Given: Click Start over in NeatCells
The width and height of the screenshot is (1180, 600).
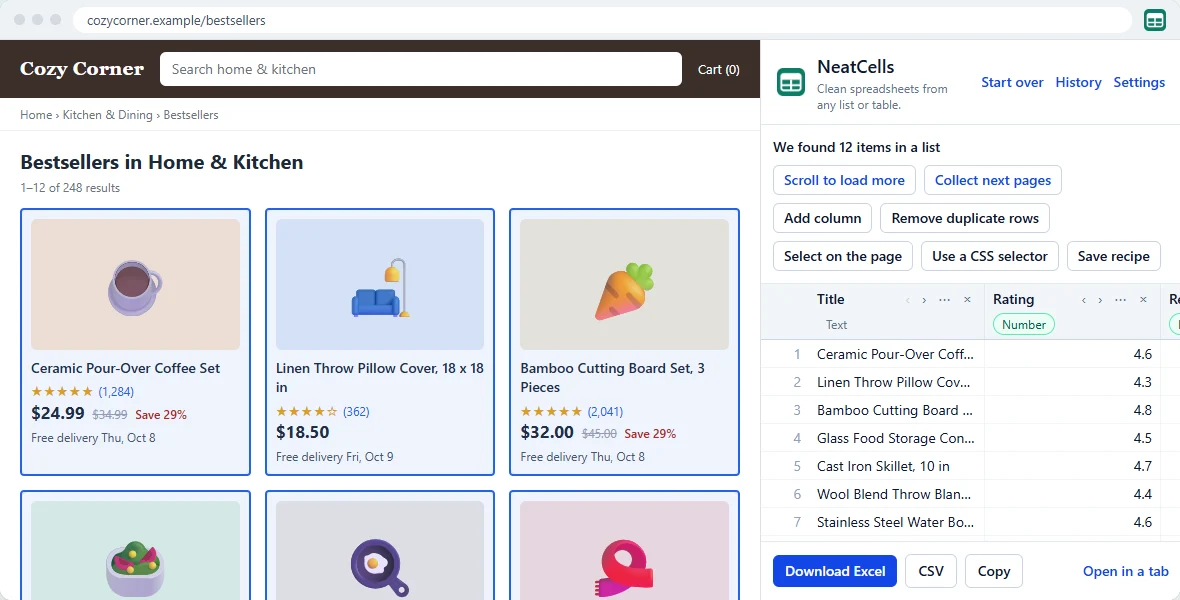Looking at the screenshot, I should (x=1012, y=82).
